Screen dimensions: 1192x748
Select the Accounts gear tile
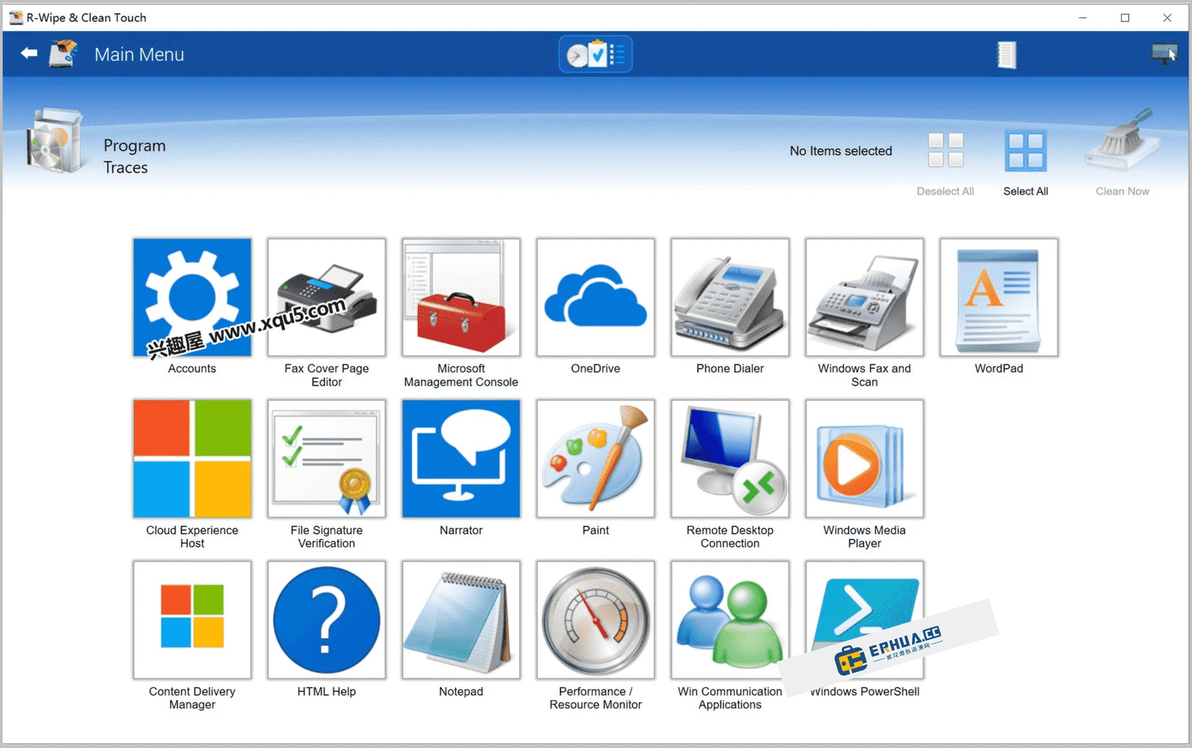coord(192,297)
